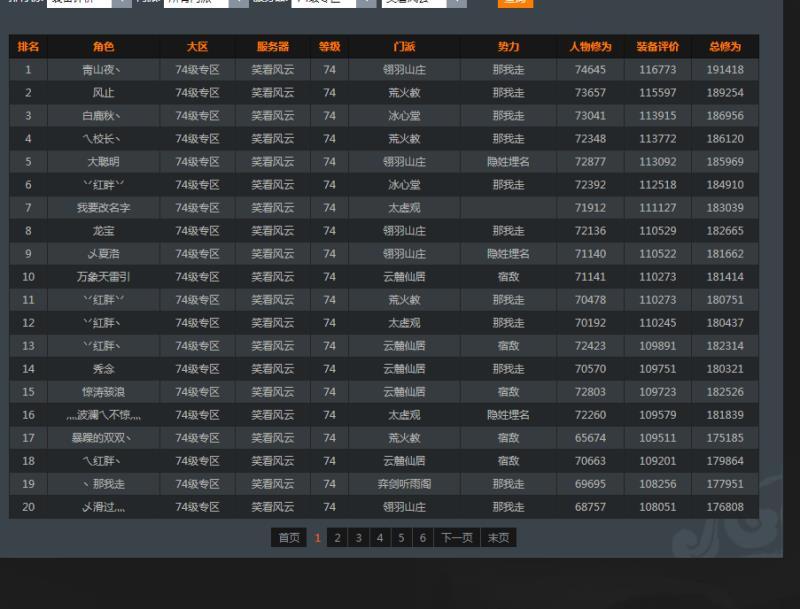The height and width of the screenshot is (609, 800).
Task: Click the 门派 column header
Action: [x=405, y=47]
